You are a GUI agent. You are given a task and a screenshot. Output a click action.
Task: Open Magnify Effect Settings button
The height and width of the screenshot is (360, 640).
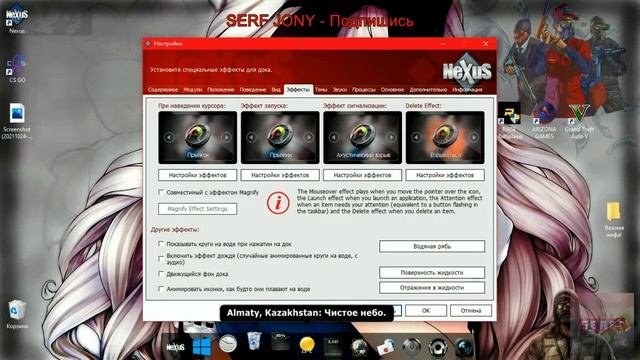pos(198,209)
